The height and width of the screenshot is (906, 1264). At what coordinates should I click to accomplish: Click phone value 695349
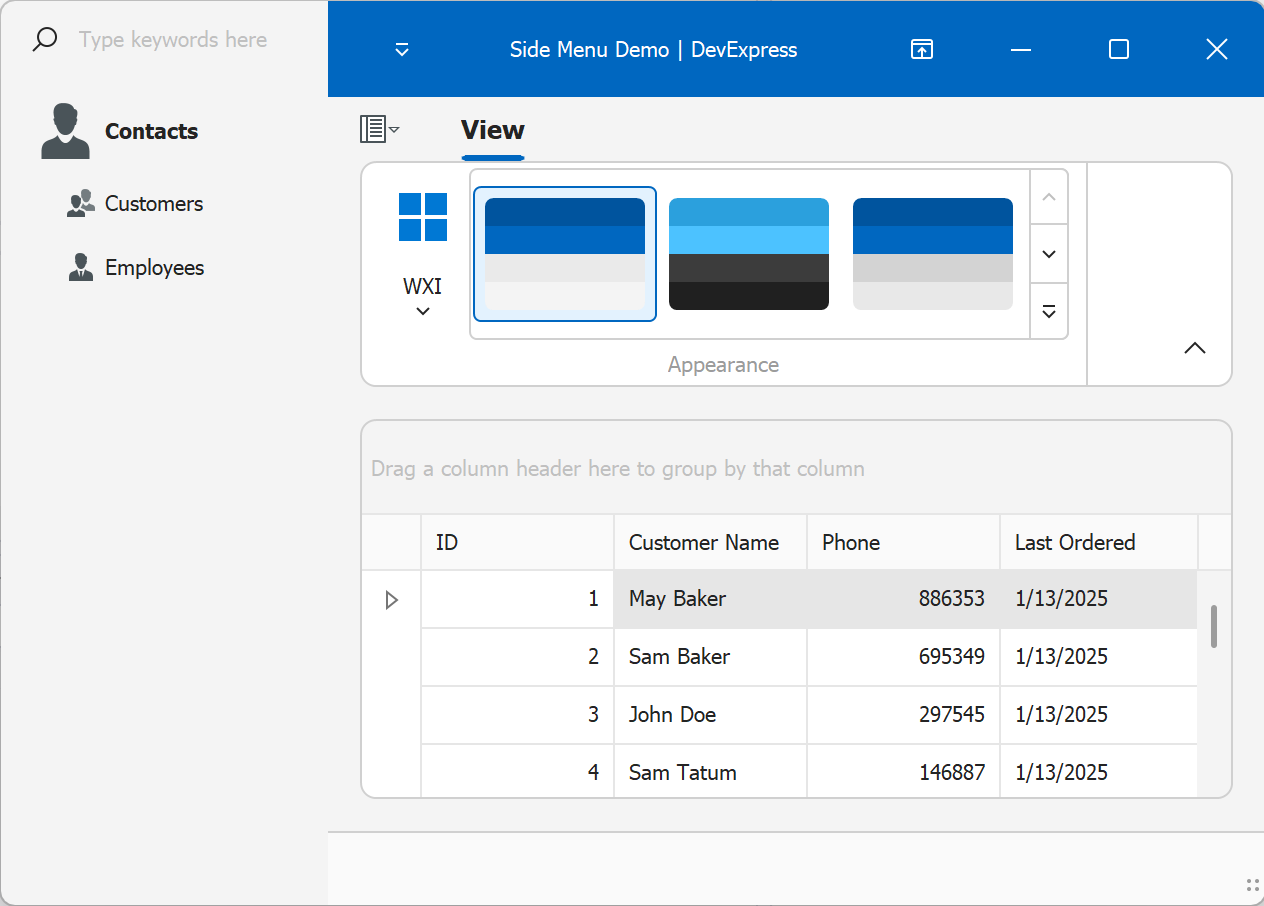point(951,657)
